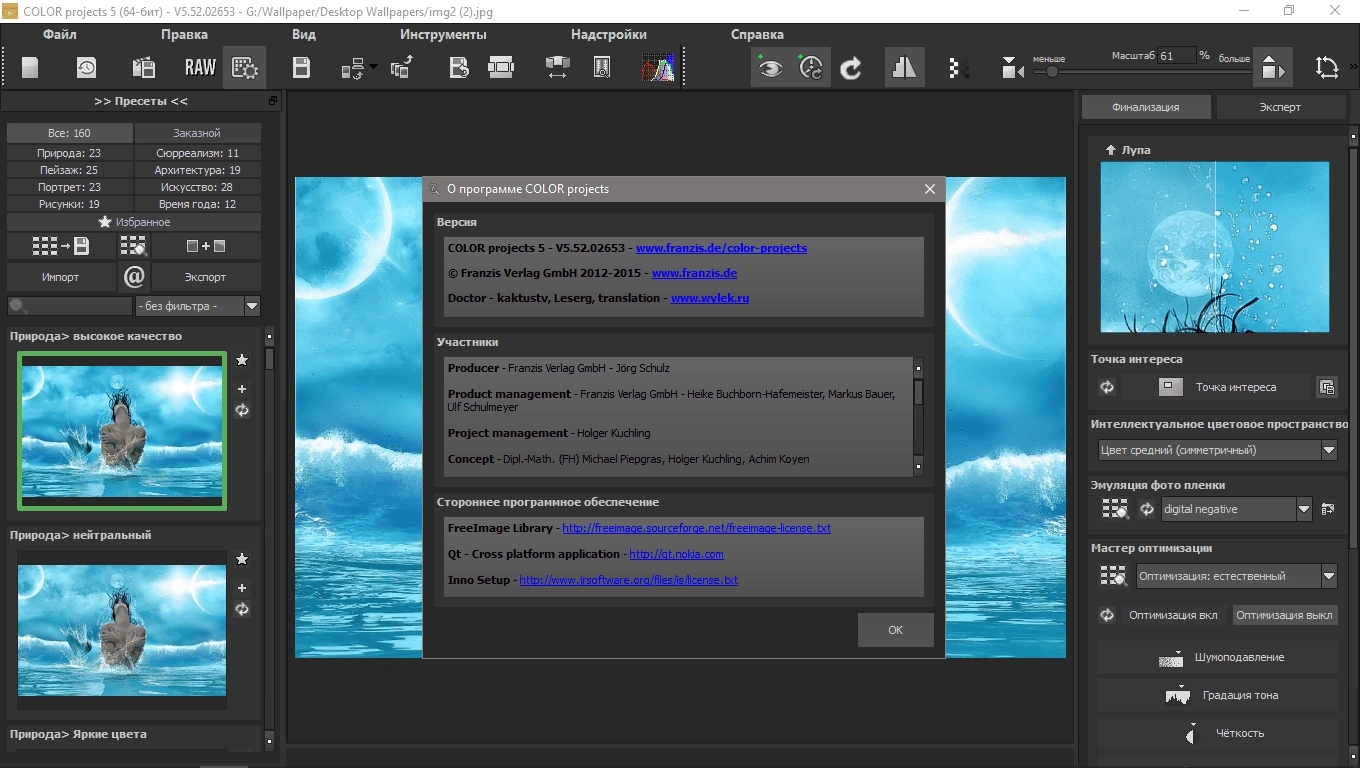Viewport: 1360px width, 768px height.
Task: Open Оптимизация: естественный dropdown
Action: (x=1237, y=576)
